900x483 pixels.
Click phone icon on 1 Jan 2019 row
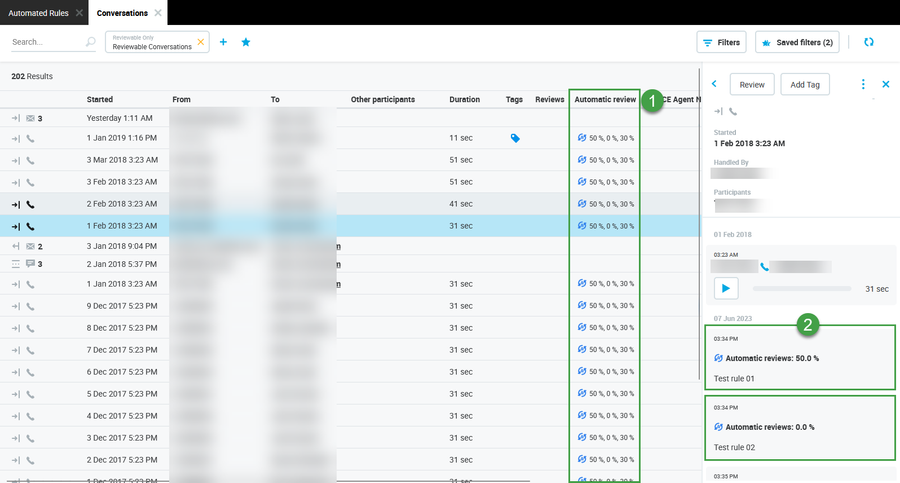[30, 138]
